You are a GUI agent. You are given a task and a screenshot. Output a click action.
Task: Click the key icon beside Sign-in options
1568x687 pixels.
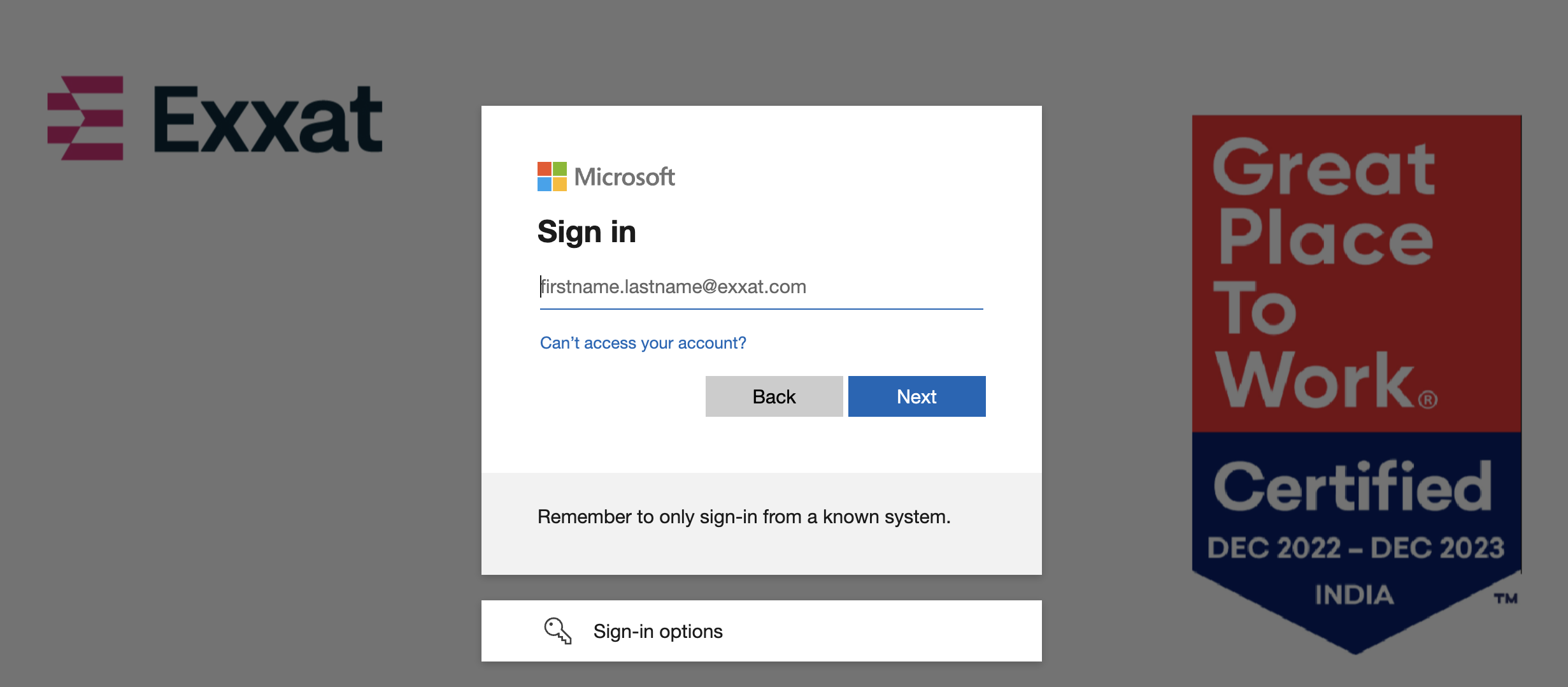[x=557, y=631]
